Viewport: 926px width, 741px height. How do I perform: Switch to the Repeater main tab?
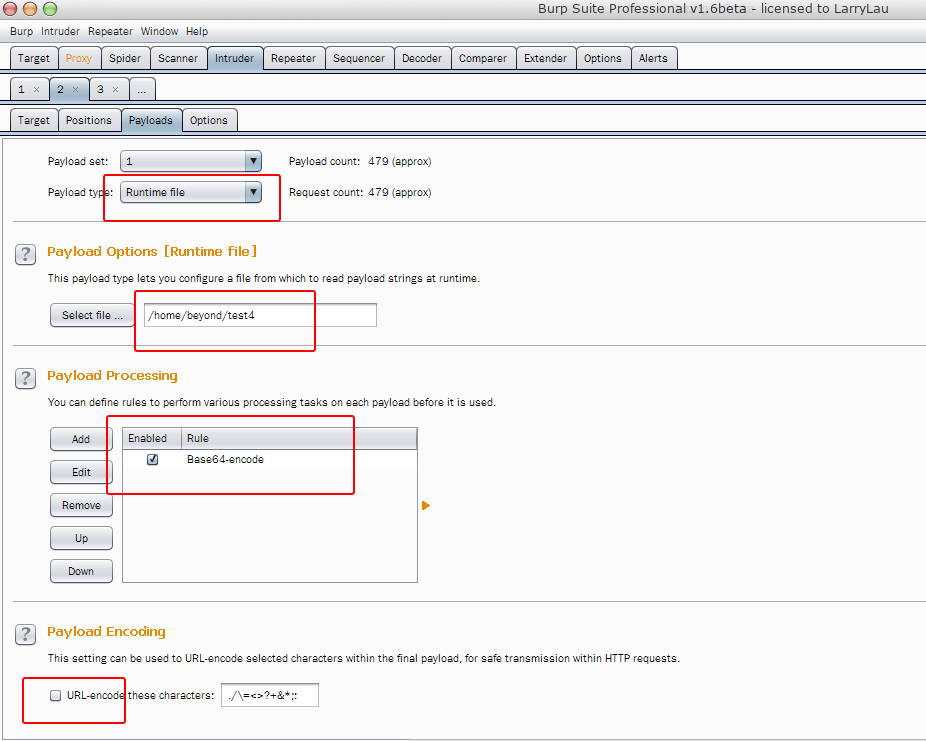(x=294, y=58)
